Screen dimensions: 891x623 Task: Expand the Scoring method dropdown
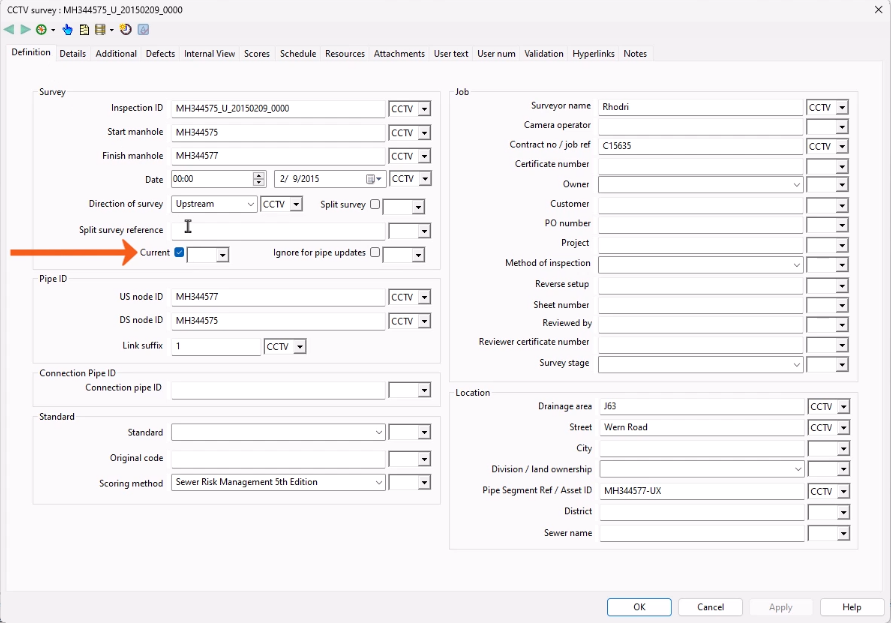tap(378, 482)
